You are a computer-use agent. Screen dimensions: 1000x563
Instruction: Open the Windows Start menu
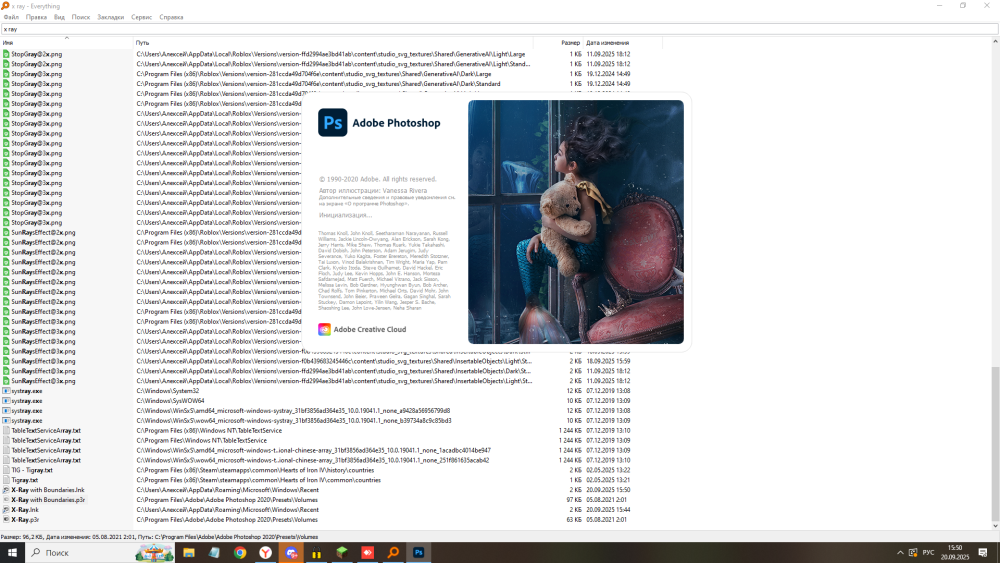point(12,553)
